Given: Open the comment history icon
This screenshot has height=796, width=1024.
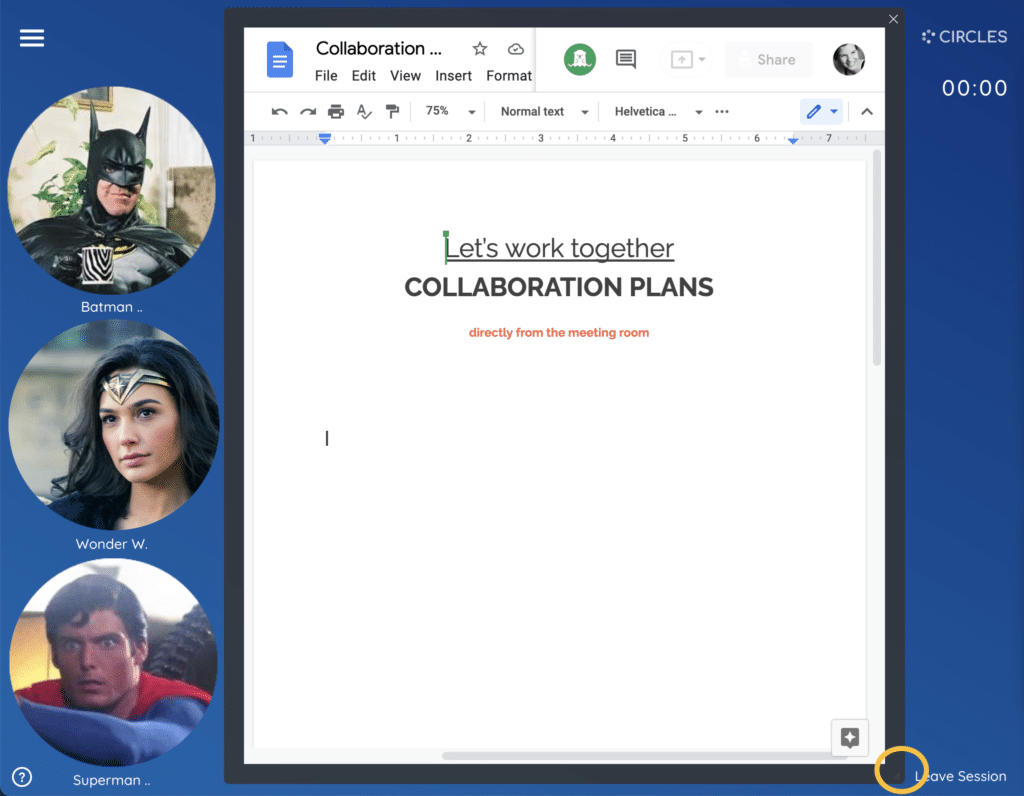Looking at the screenshot, I should coord(626,59).
